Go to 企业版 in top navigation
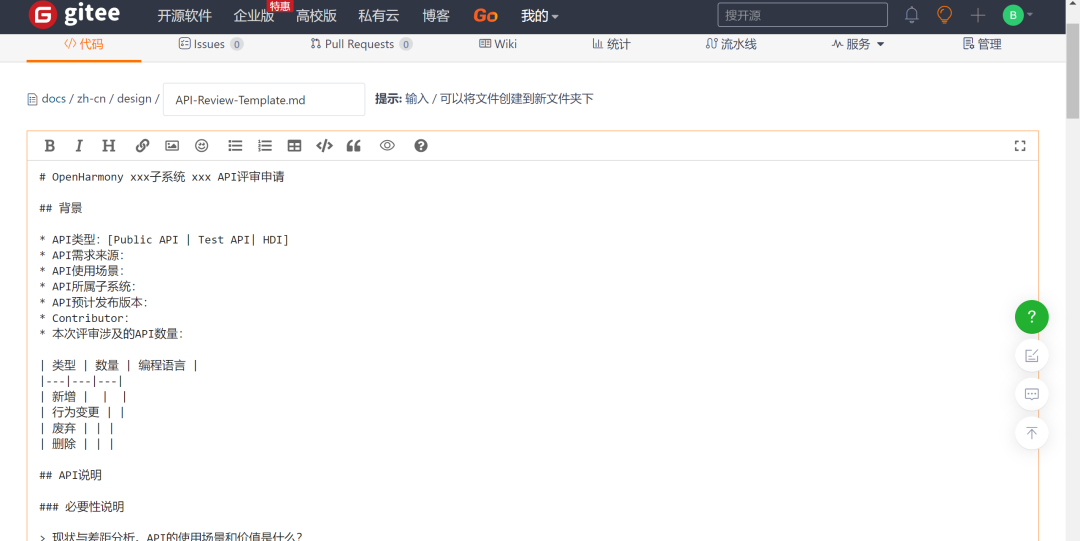Image resolution: width=1080 pixels, height=541 pixels. [253, 16]
